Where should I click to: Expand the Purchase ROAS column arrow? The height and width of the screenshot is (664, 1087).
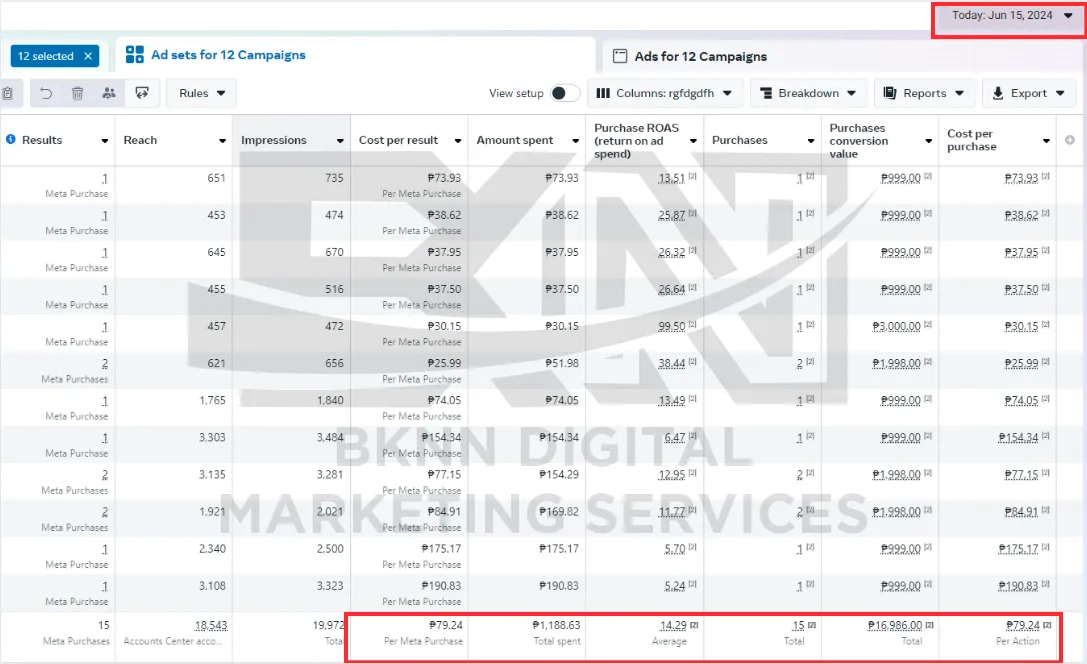coord(693,141)
